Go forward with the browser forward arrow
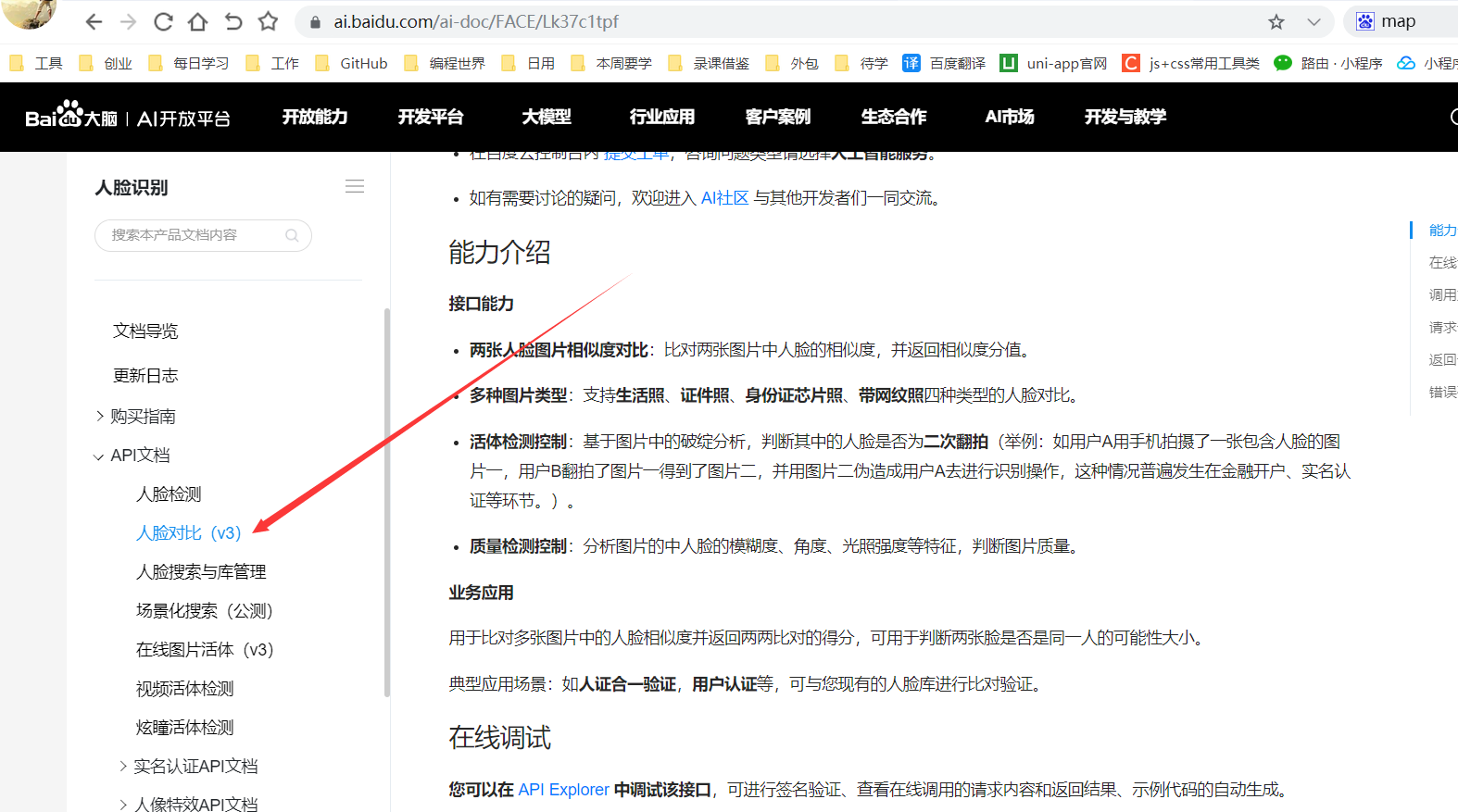 point(129,21)
